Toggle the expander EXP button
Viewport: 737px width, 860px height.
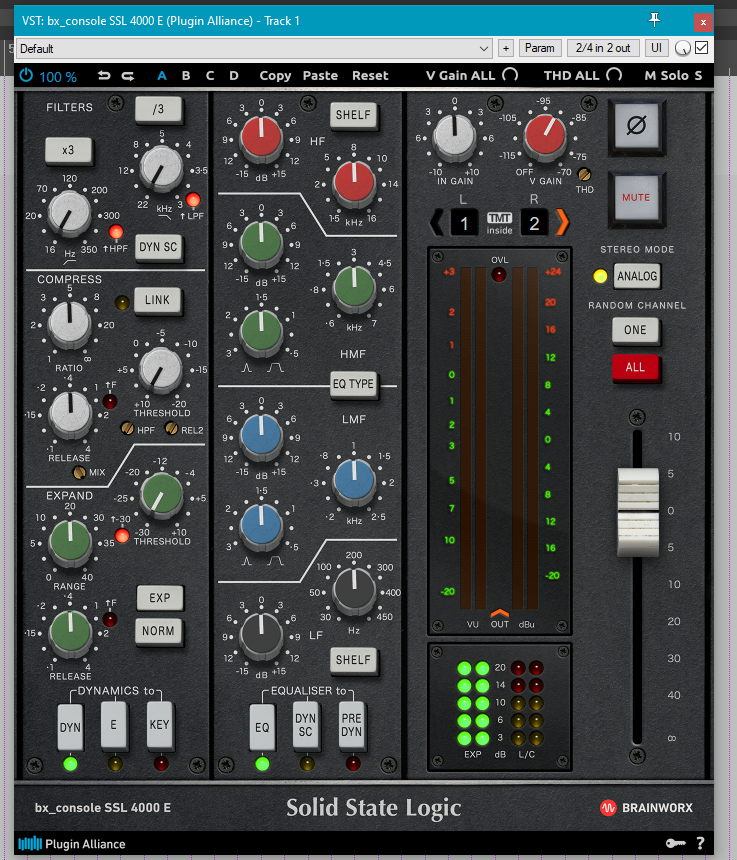(x=160, y=597)
